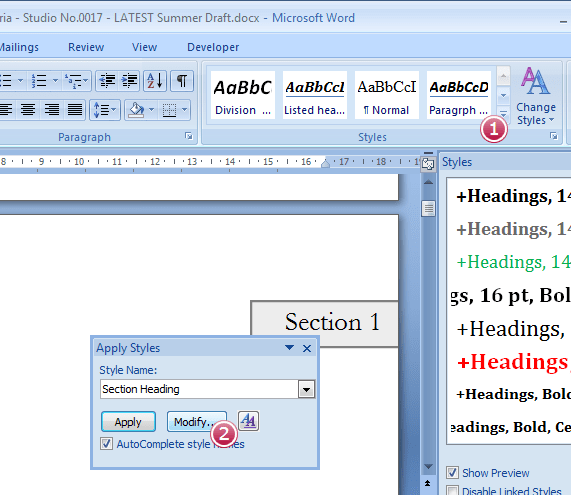Click the decrease indent icon
The height and width of the screenshot is (495, 571).
pos(107,80)
